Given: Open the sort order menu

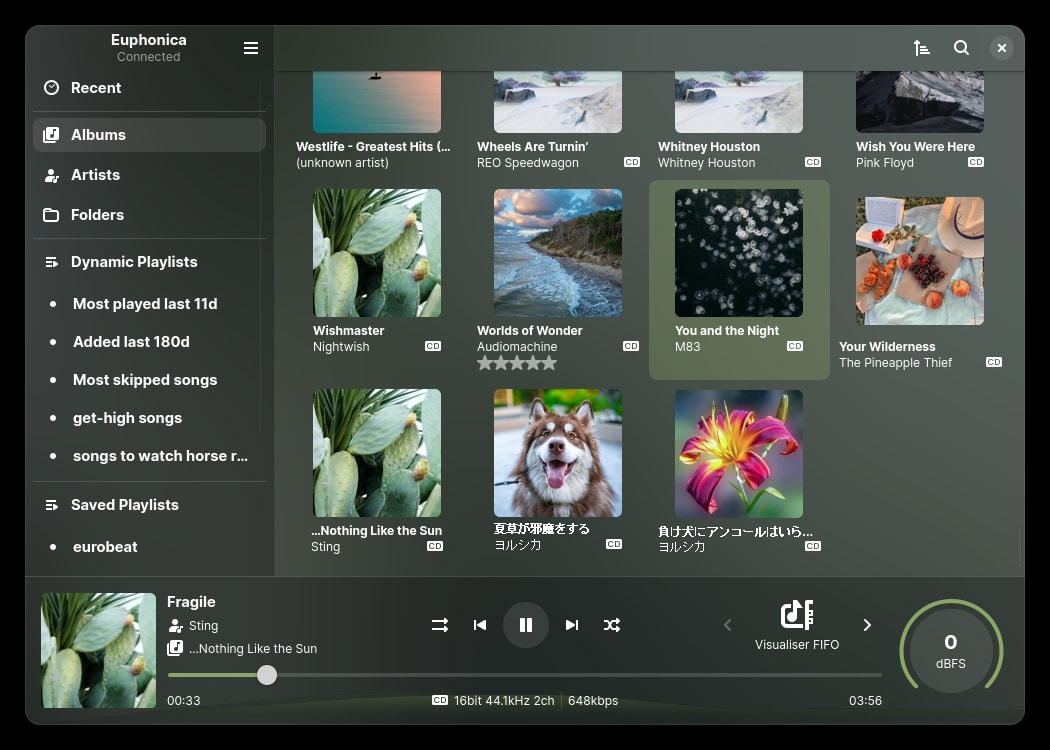Looking at the screenshot, I should click(x=922, y=47).
